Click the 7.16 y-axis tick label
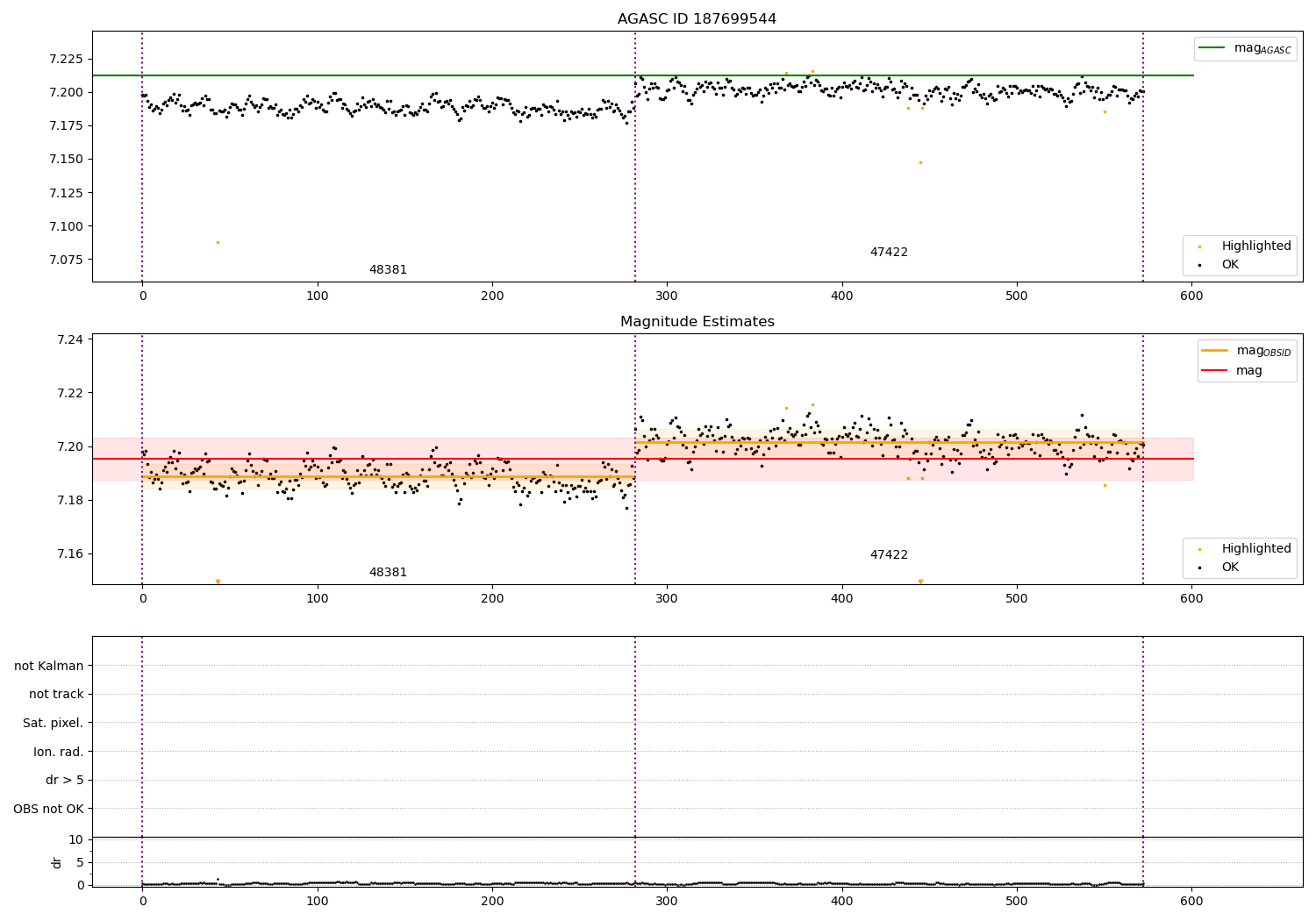The image size is (1316, 921). [69, 553]
